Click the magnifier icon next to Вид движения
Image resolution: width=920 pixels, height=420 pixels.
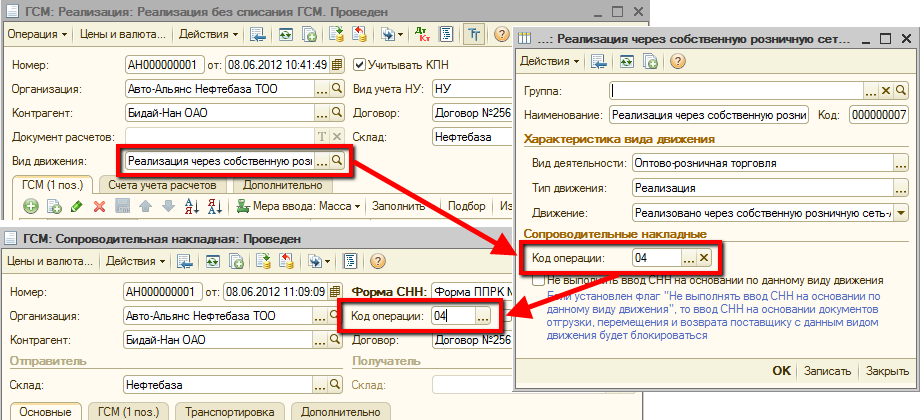337,161
